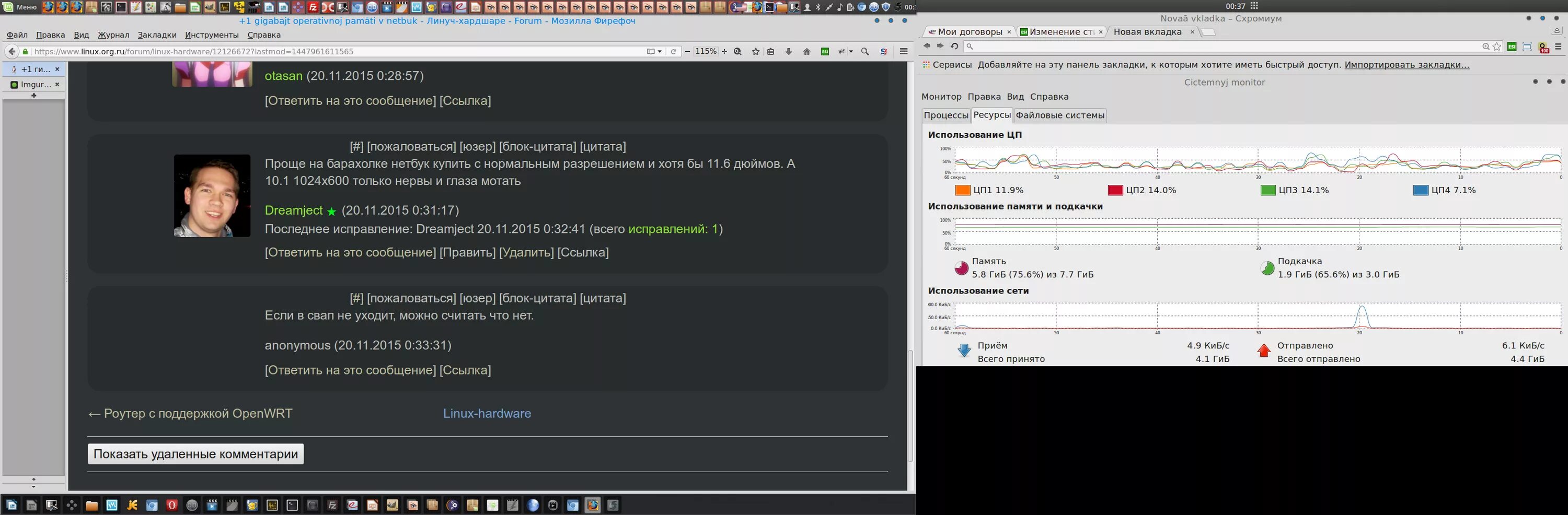Click the Firefox URL address field

click(338, 52)
